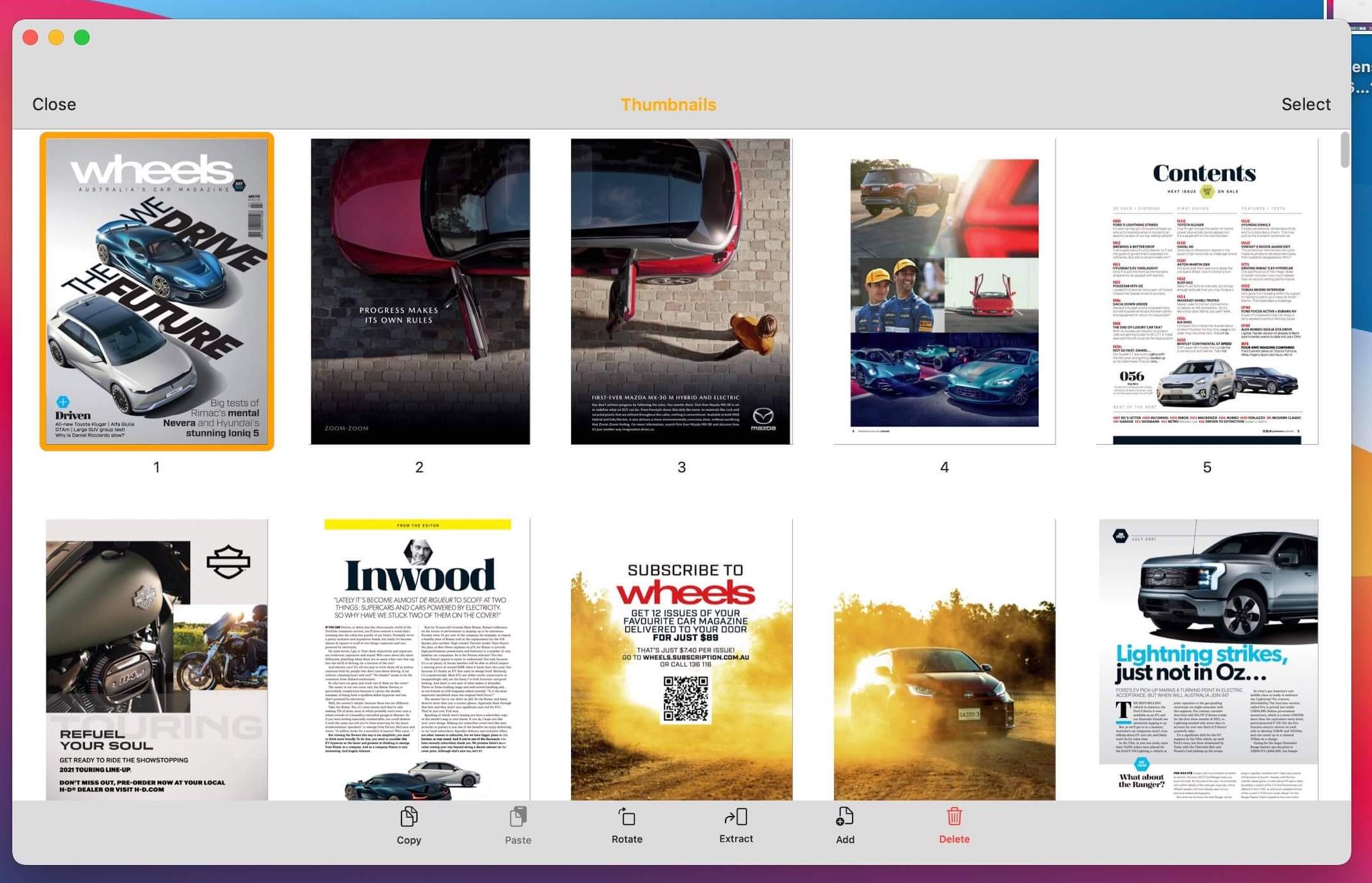This screenshot has height=883, width=1372.
Task: Close the thumbnails view
Action: tap(54, 104)
